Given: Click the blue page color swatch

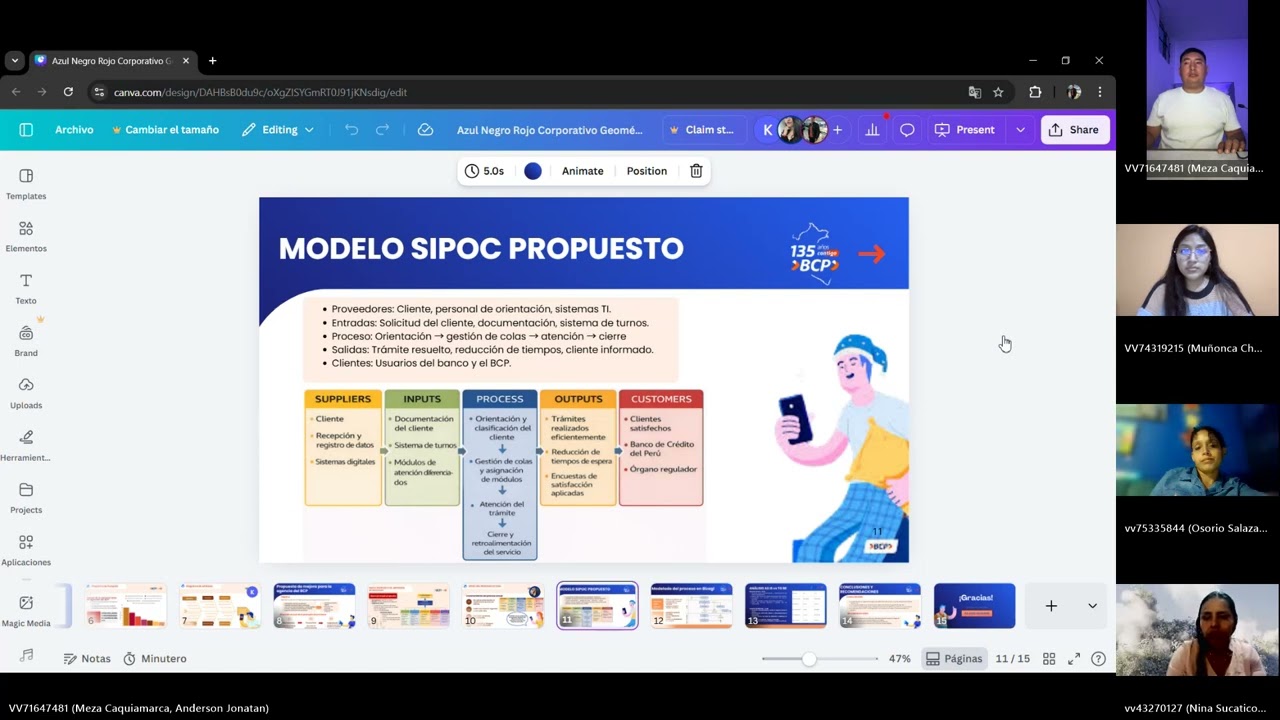Looking at the screenshot, I should pyautogui.click(x=533, y=171).
